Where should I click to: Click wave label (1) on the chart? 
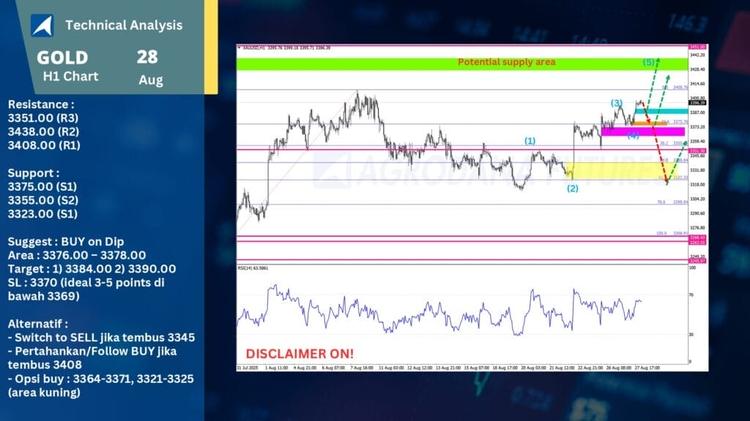[x=530, y=141]
